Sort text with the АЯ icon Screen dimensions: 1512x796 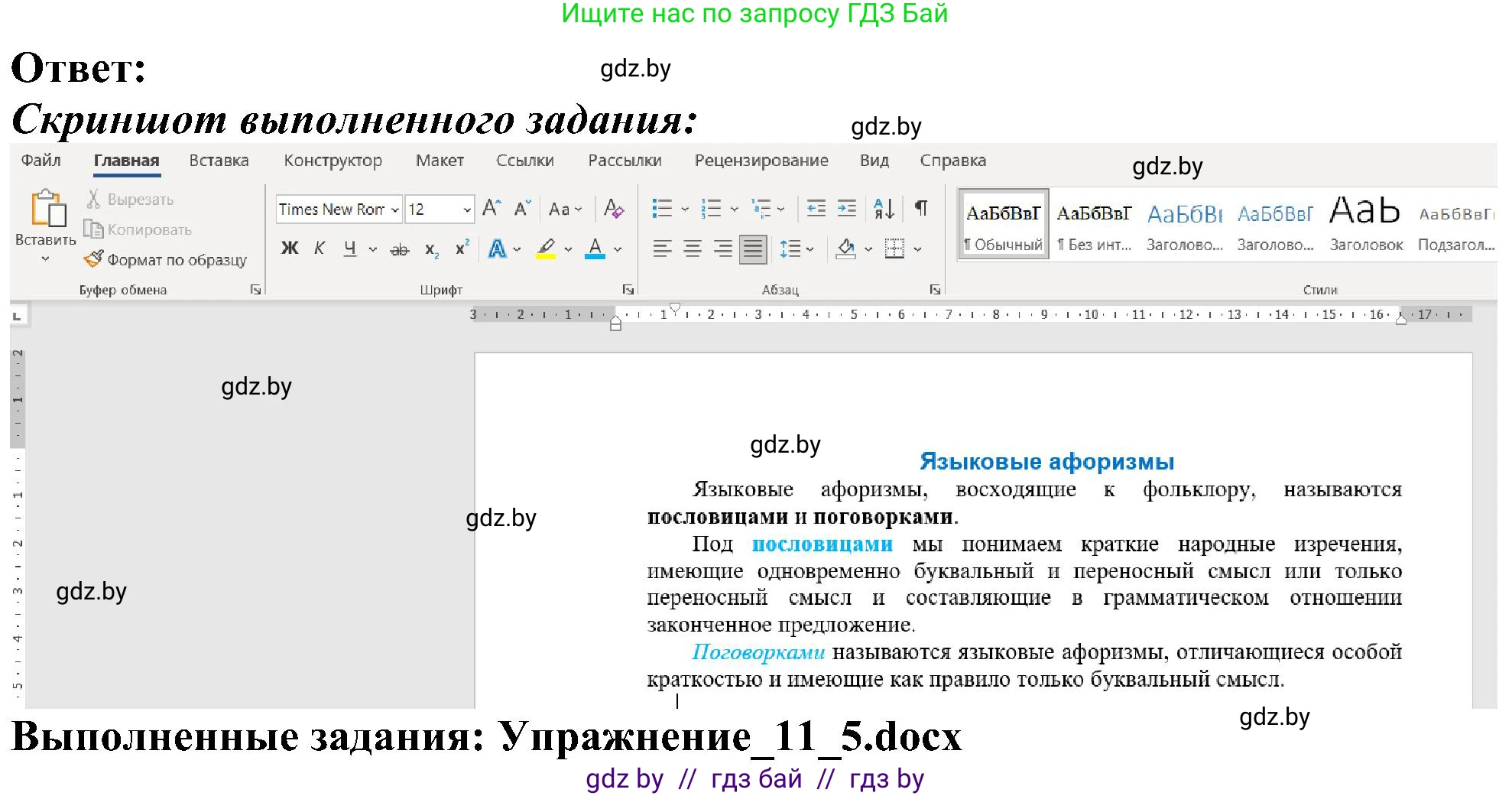884,209
